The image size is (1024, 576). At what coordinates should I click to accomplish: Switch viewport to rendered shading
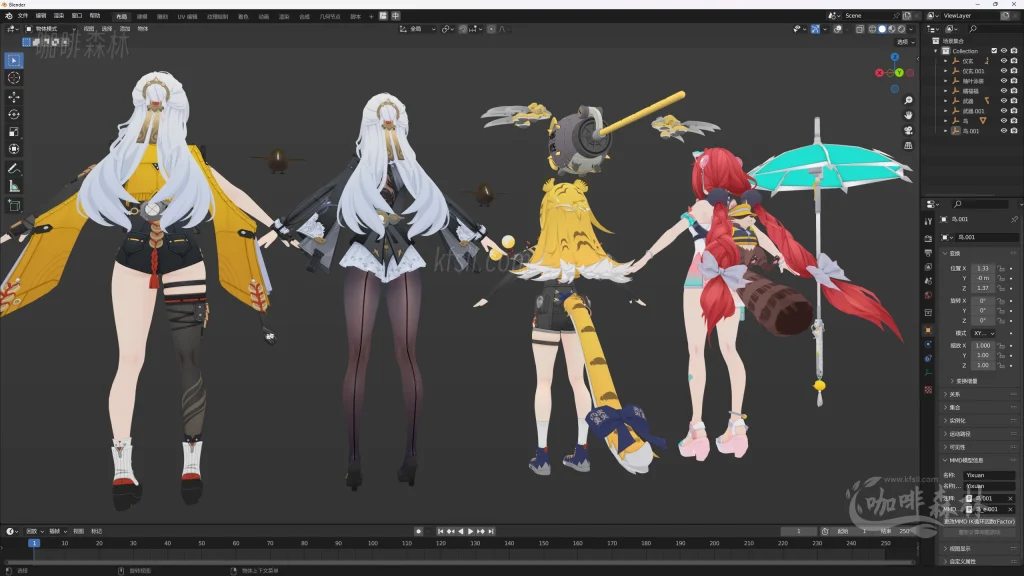[901, 29]
